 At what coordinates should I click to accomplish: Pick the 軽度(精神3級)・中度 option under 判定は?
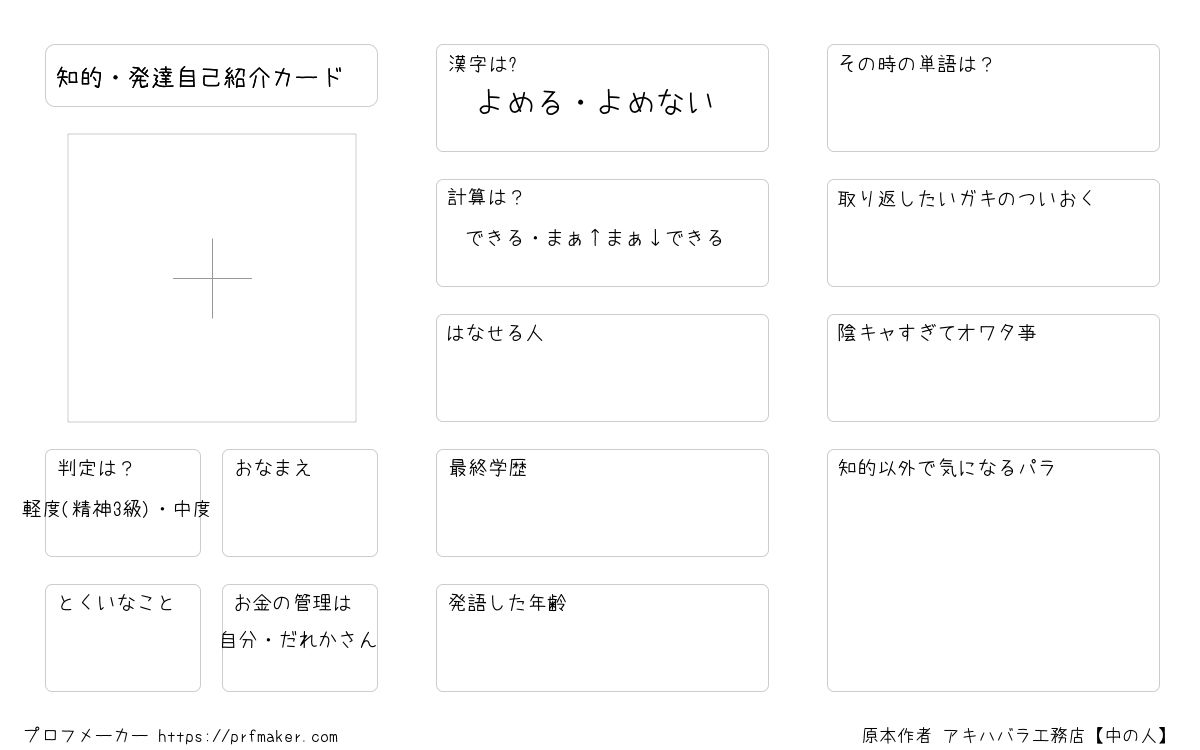point(117,509)
